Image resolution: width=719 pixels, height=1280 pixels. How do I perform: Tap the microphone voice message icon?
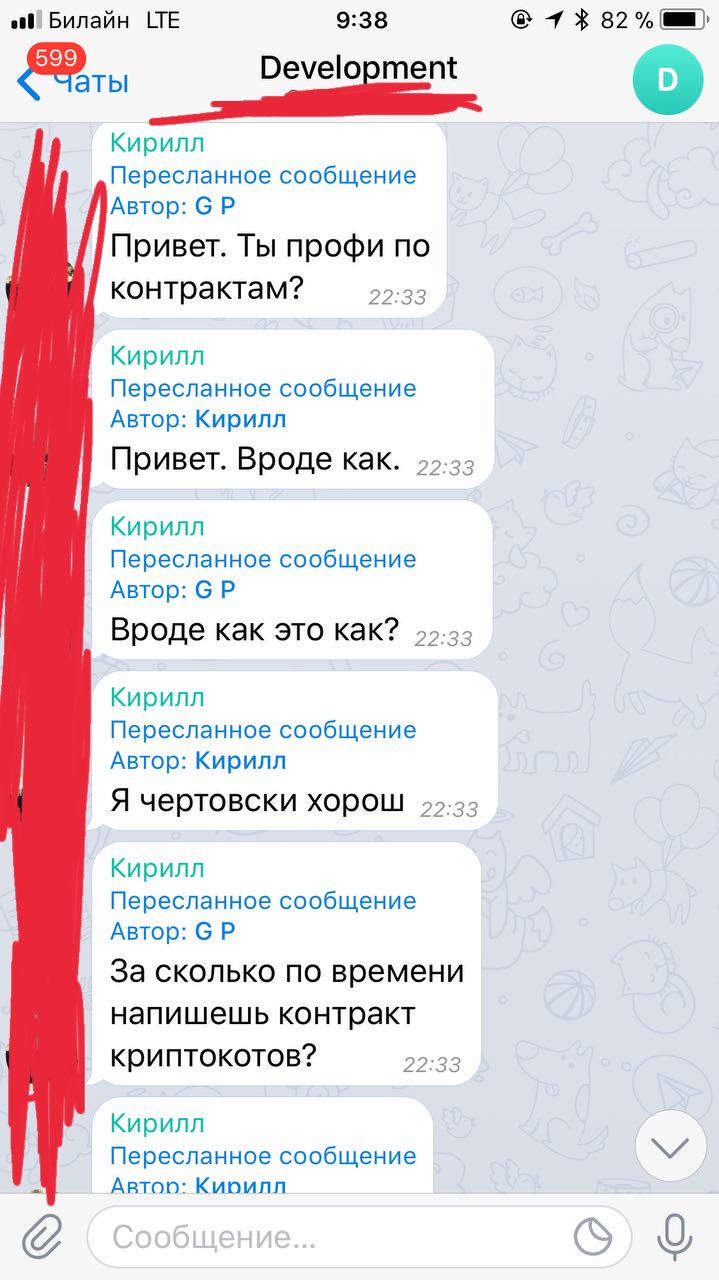click(x=676, y=1237)
